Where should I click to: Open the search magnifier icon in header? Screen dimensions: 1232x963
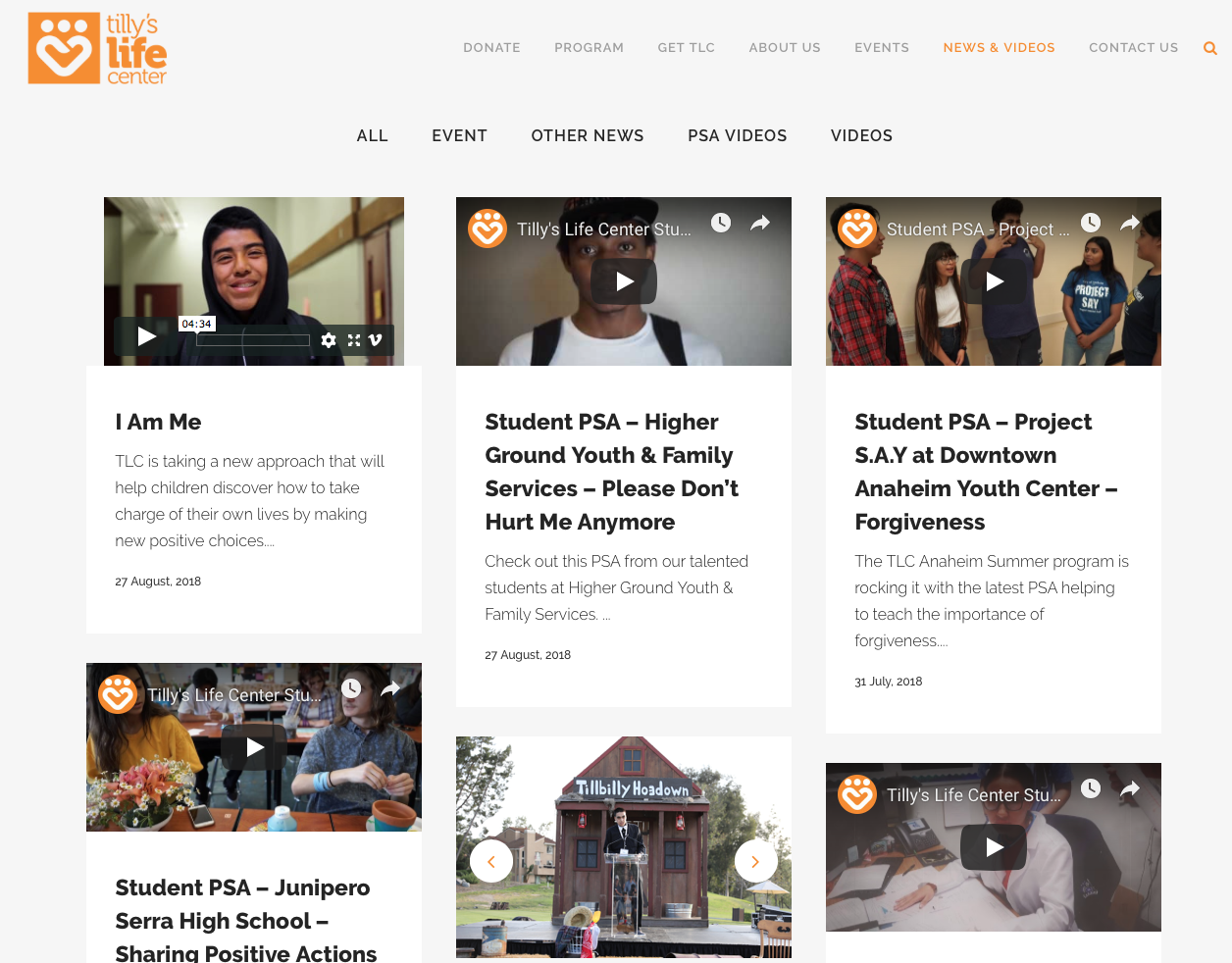tap(1209, 48)
